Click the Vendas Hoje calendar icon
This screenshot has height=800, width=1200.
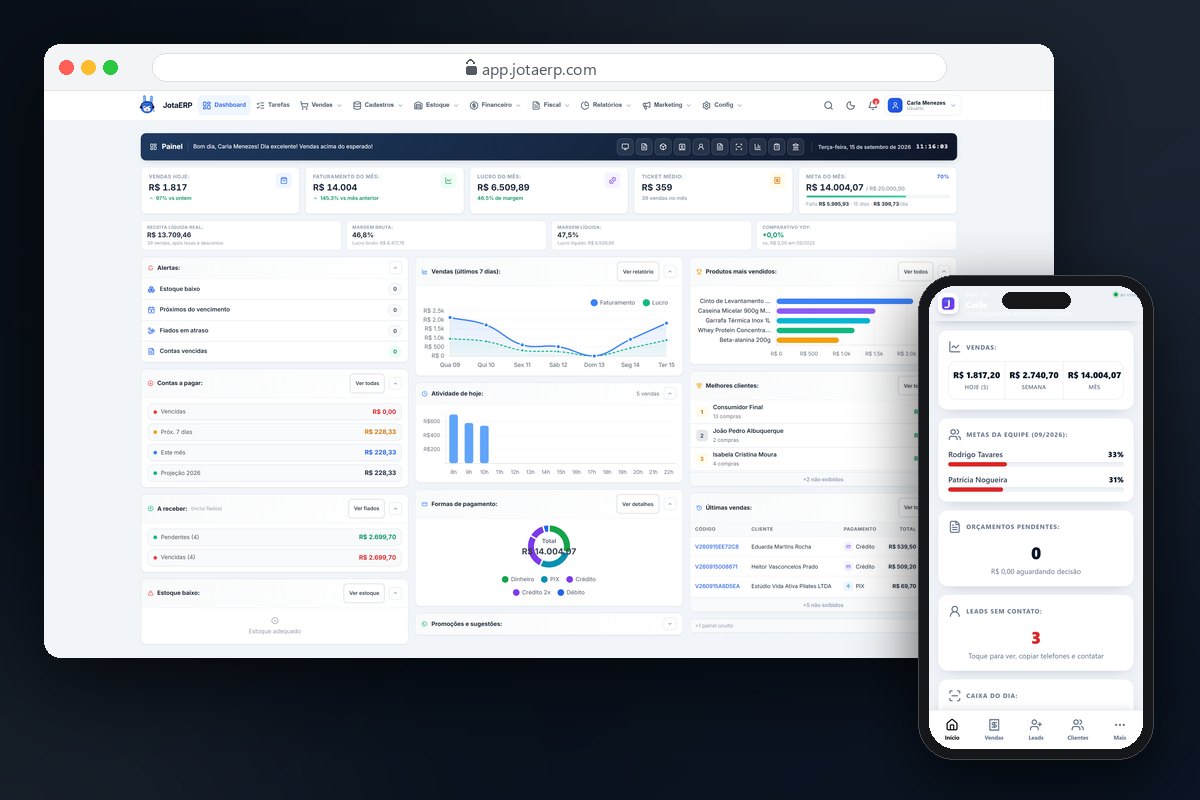tap(284, 180)
